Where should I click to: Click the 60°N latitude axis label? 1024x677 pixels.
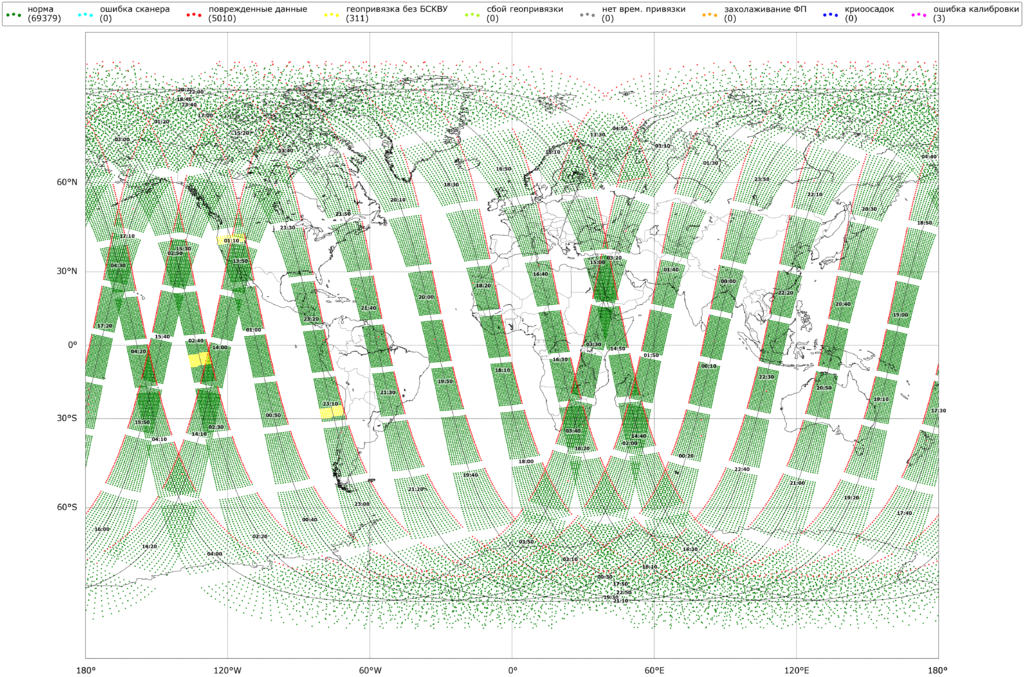67,182
